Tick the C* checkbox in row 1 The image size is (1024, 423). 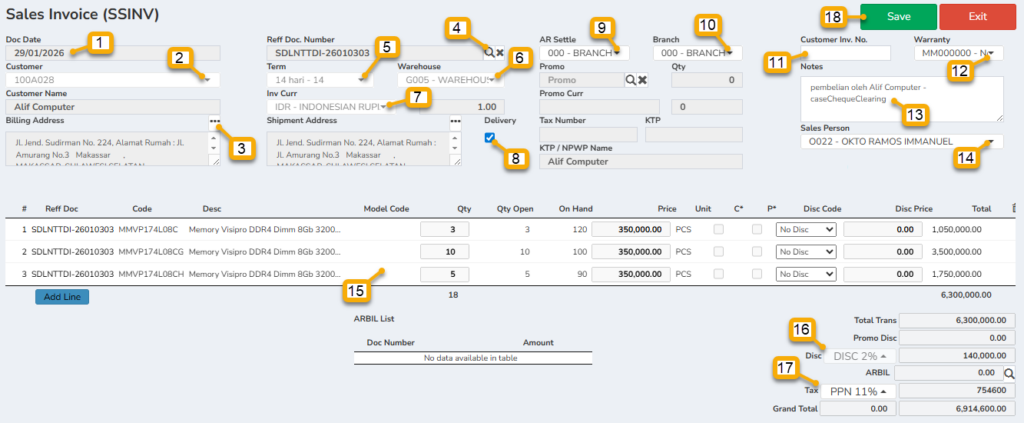pyautogui.click(x=719, y=229)
